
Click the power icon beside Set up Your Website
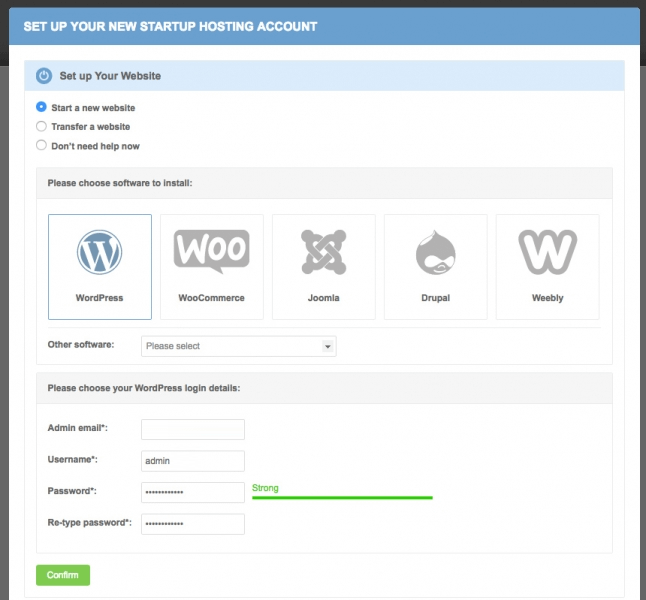(44, 76)
